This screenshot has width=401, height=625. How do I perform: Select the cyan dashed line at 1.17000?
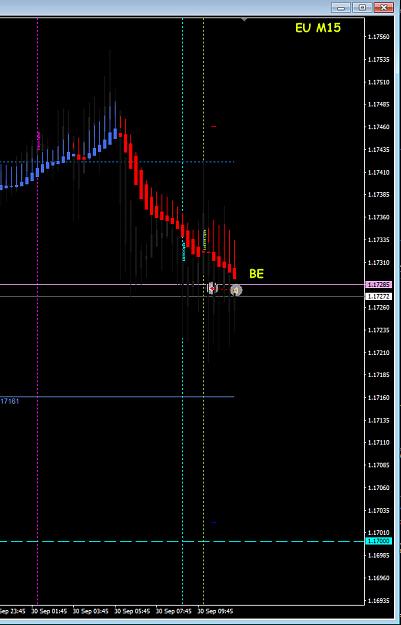182,541
